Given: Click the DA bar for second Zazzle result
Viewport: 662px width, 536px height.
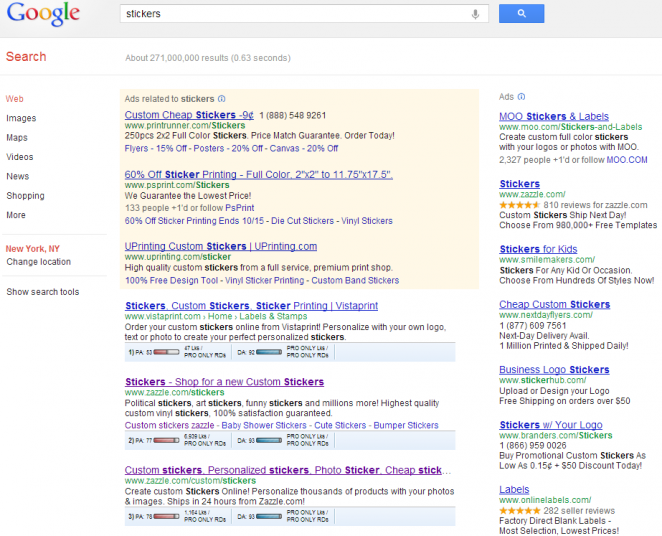Looking at the screenshot, I should click(269, 516).
